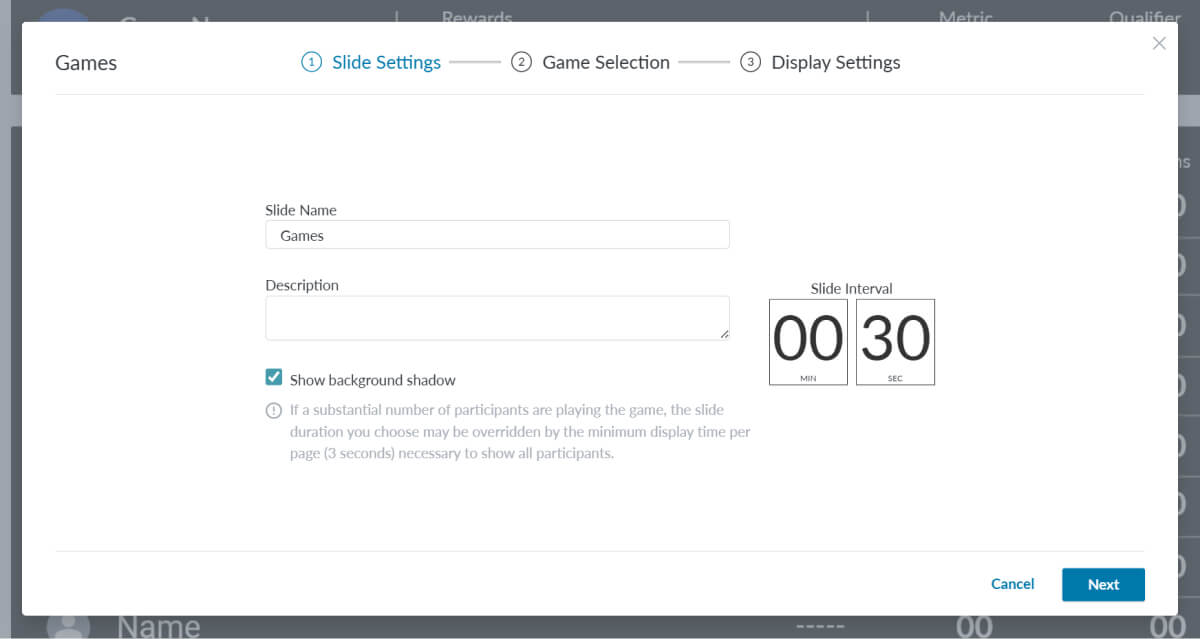The height and width of the screenshot is (639, 1200).
Task: Select the Slide Interval seconds box
Action: pos(895,341)
